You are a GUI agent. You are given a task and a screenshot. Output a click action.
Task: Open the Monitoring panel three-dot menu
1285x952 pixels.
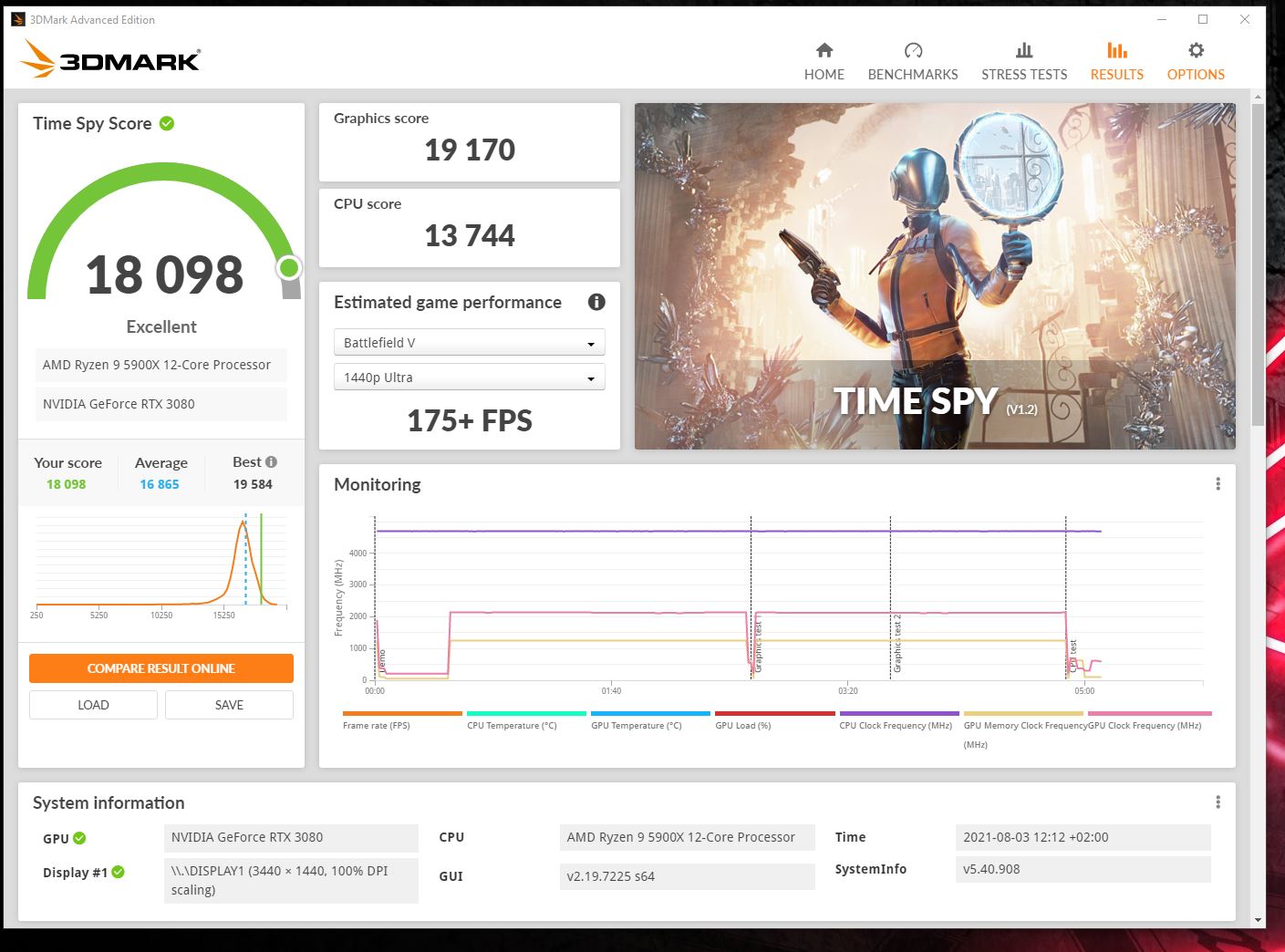1218,484
